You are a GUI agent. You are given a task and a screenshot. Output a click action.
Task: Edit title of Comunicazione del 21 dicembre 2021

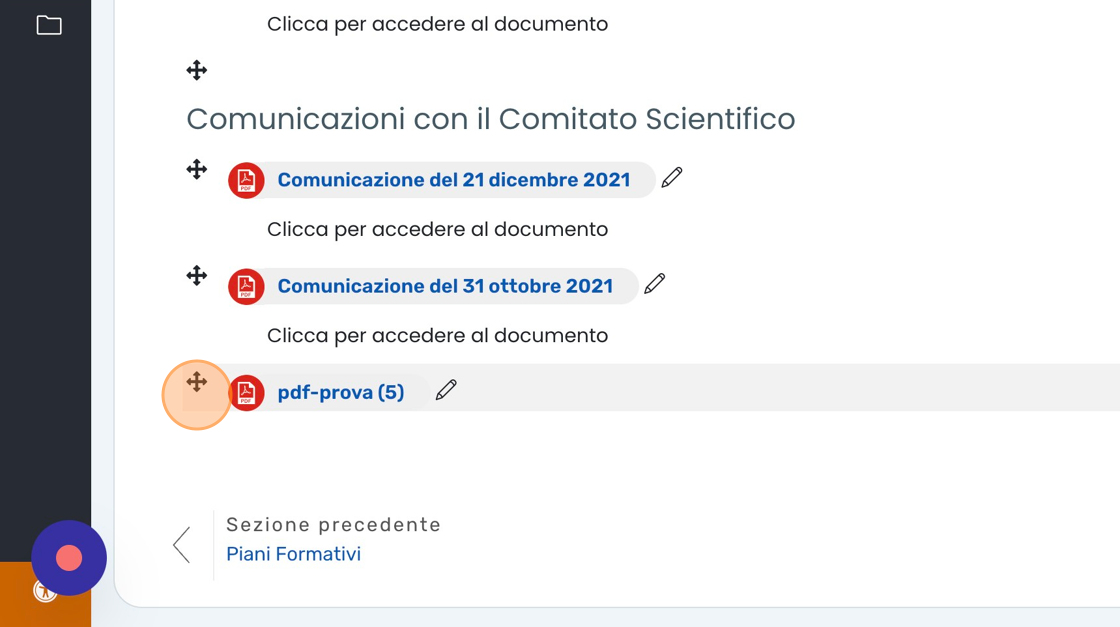tap(672, 178)
